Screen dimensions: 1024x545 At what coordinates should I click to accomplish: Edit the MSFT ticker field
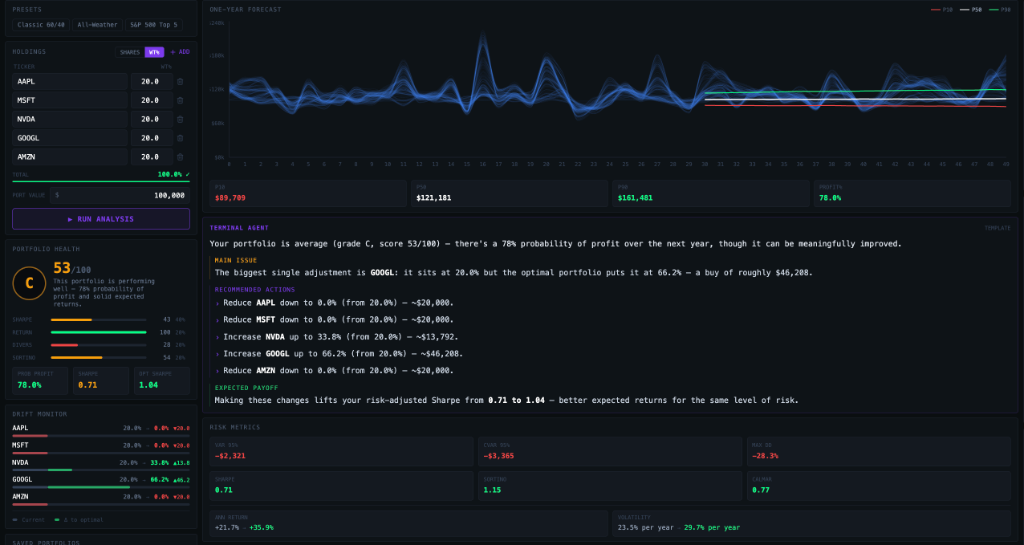pyautogui.click(x=70, y=101)
